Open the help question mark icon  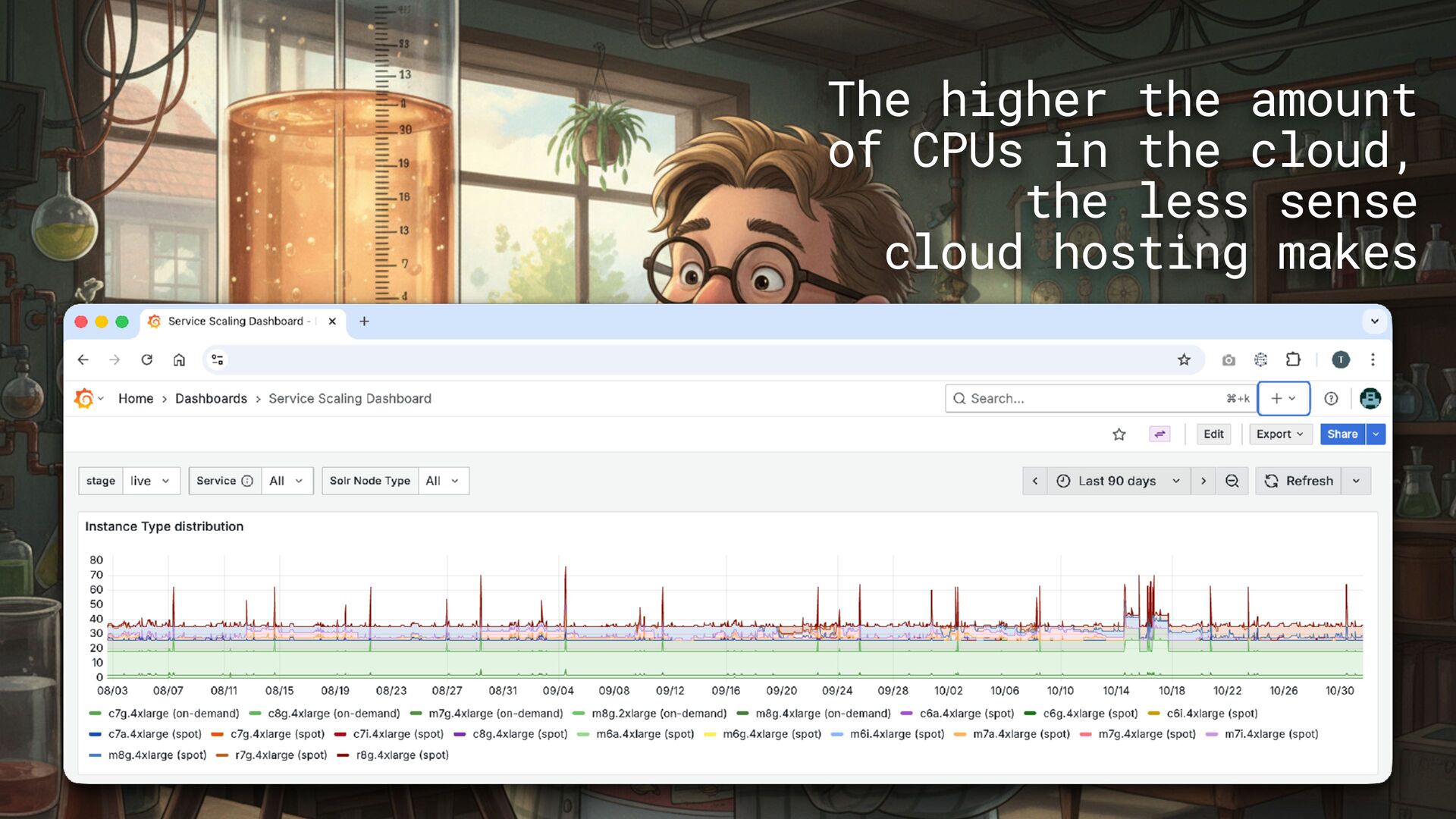1331,398
